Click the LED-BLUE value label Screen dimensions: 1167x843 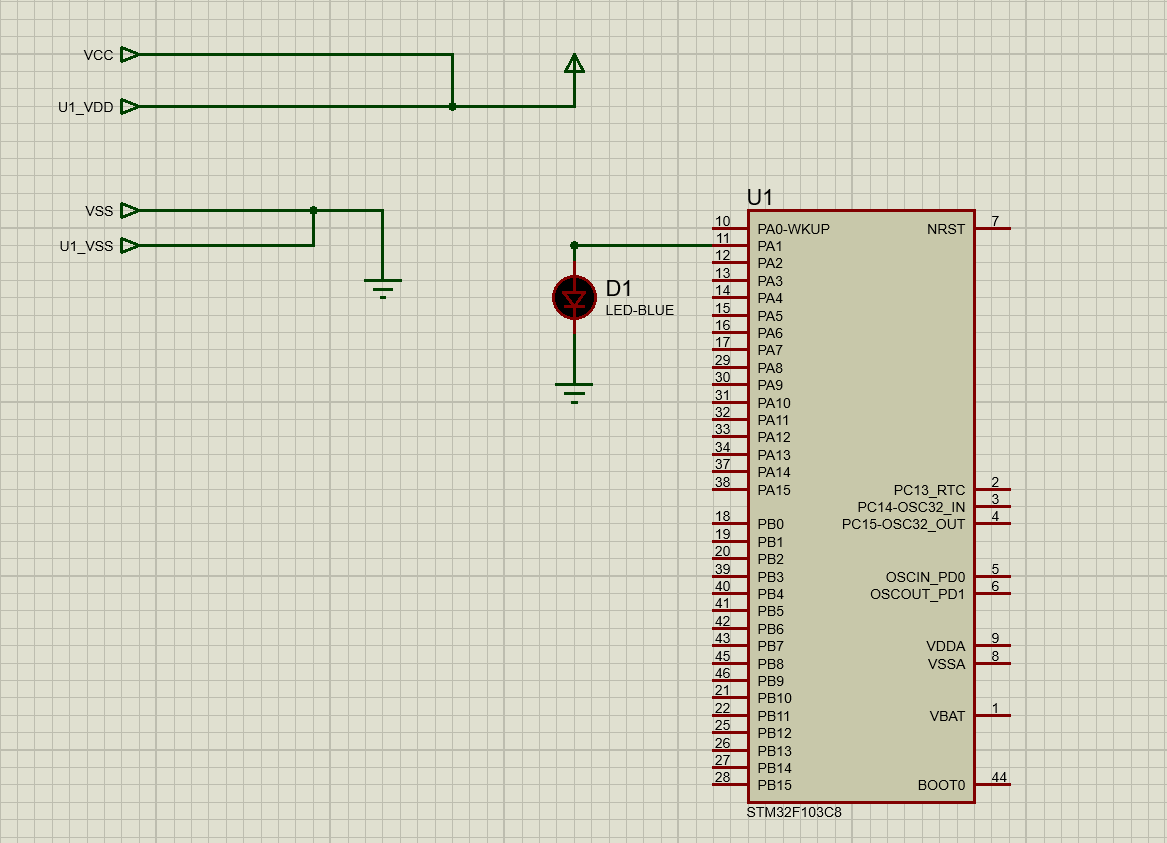[639, 310]
